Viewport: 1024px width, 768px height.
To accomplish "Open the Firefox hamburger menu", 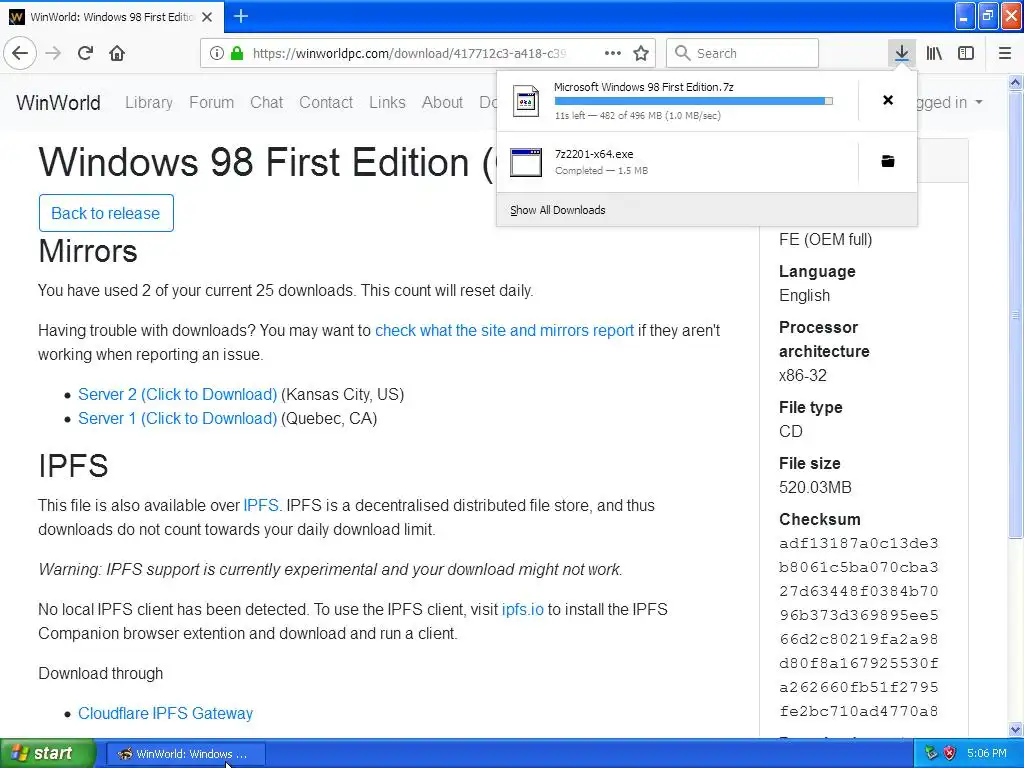I will click(1005, 53).
